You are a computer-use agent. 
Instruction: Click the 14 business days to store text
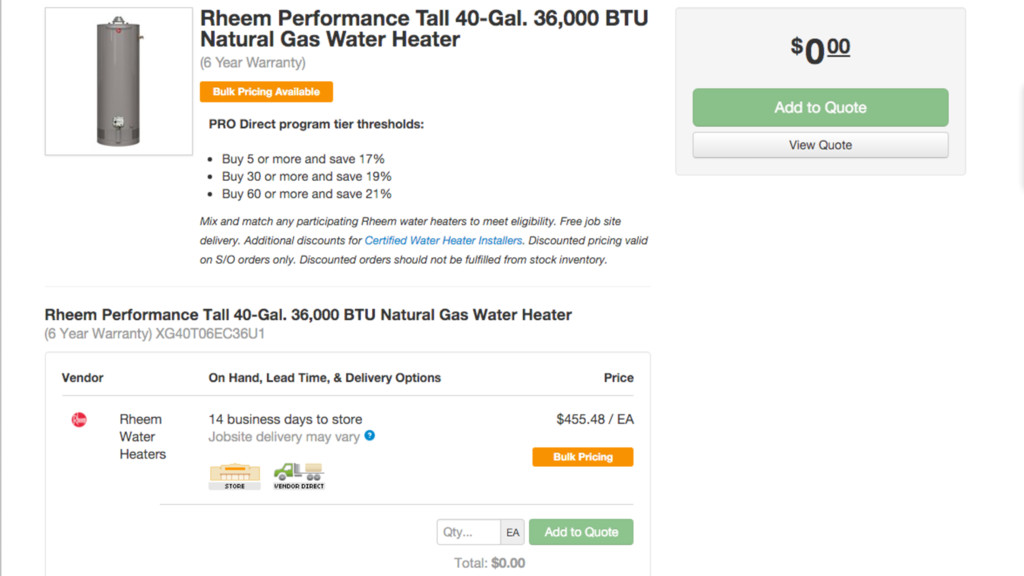point(285,419)
